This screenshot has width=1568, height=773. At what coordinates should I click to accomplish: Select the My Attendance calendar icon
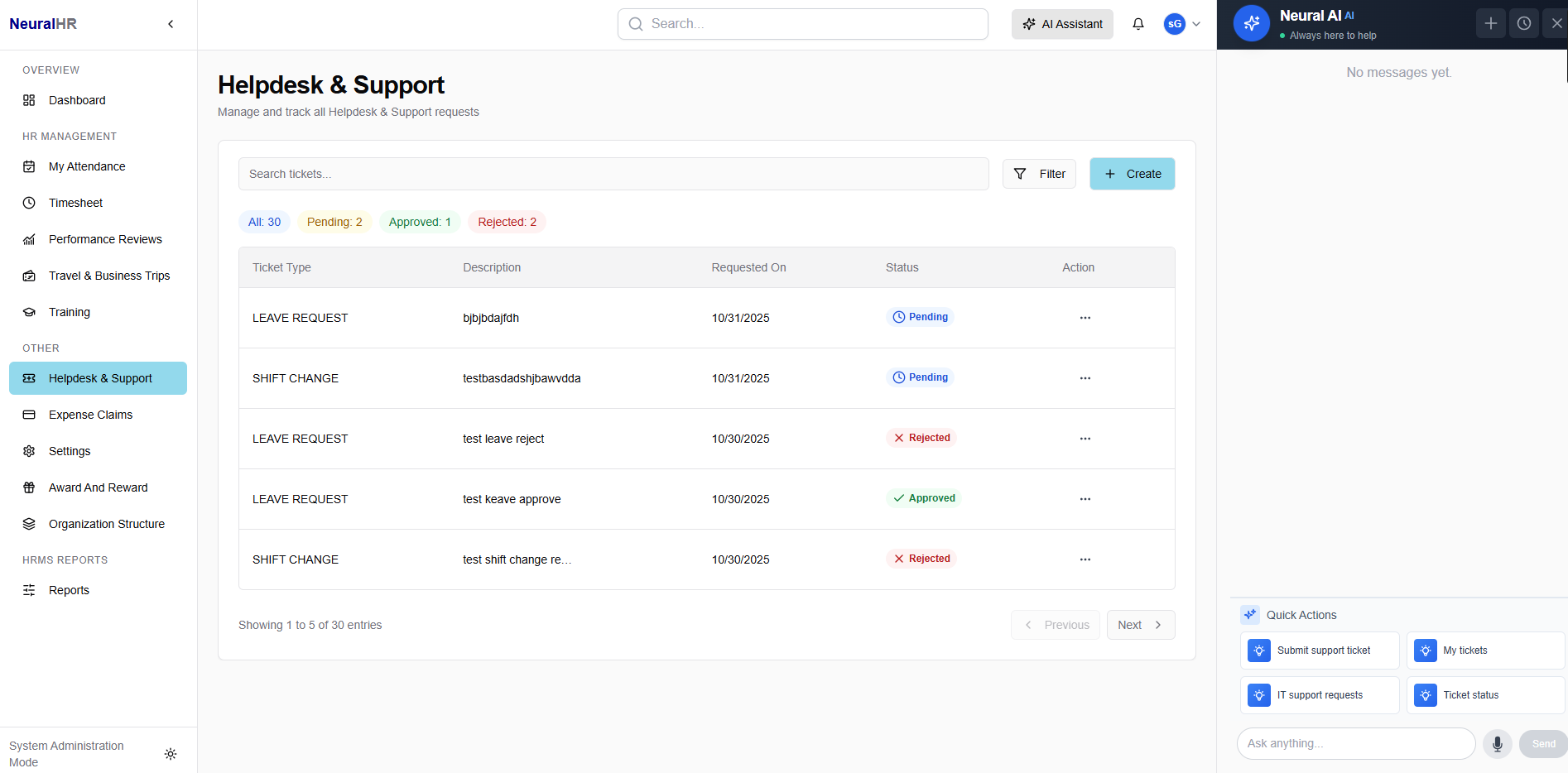click(28, 166)
